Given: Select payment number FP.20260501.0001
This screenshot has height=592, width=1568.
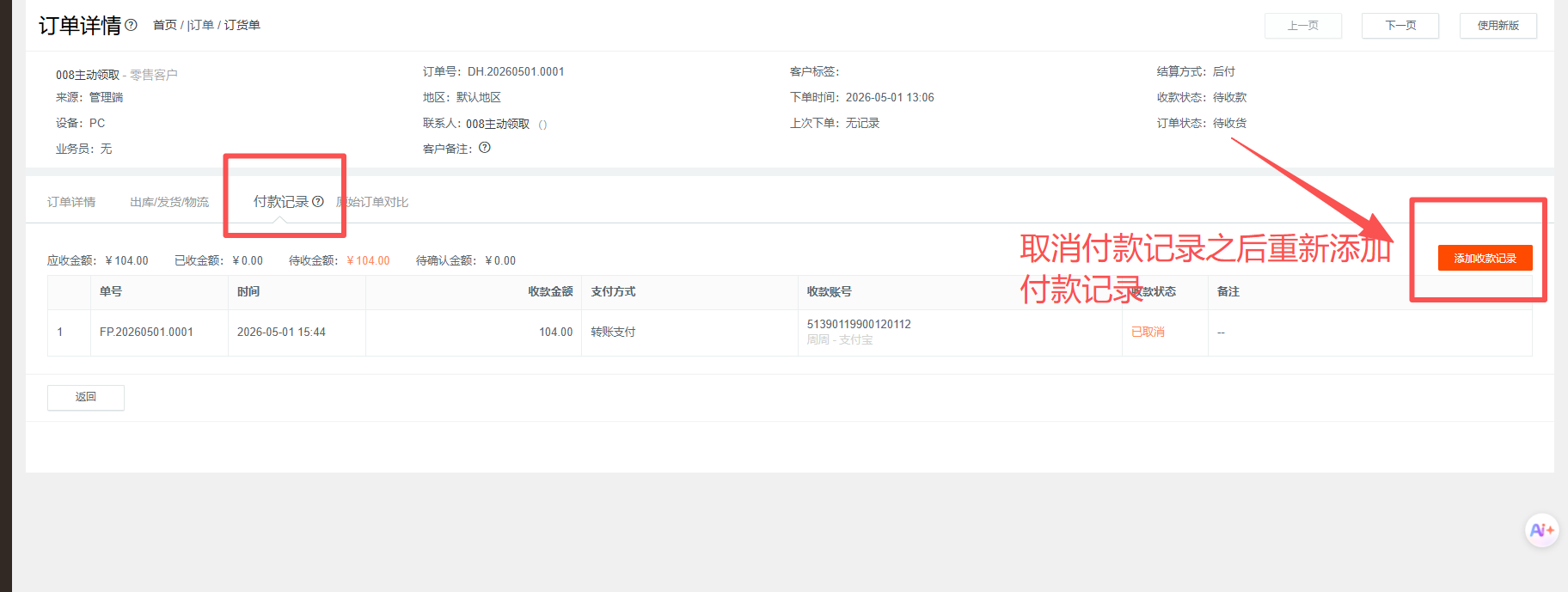Looking at the screenshot, I should click(x=146, y=332).
